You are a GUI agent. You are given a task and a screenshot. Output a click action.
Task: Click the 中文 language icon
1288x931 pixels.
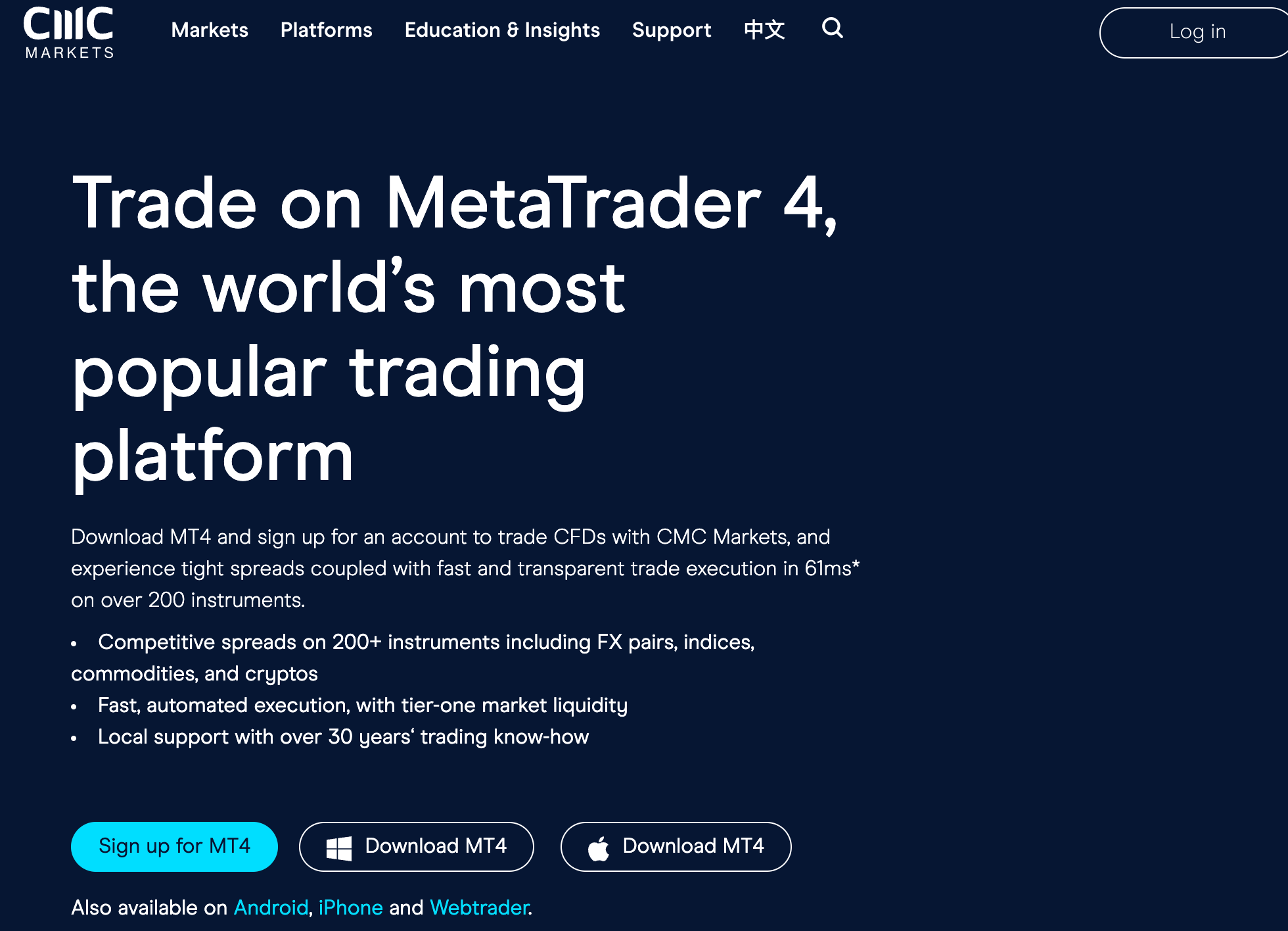tap(764, 29)
